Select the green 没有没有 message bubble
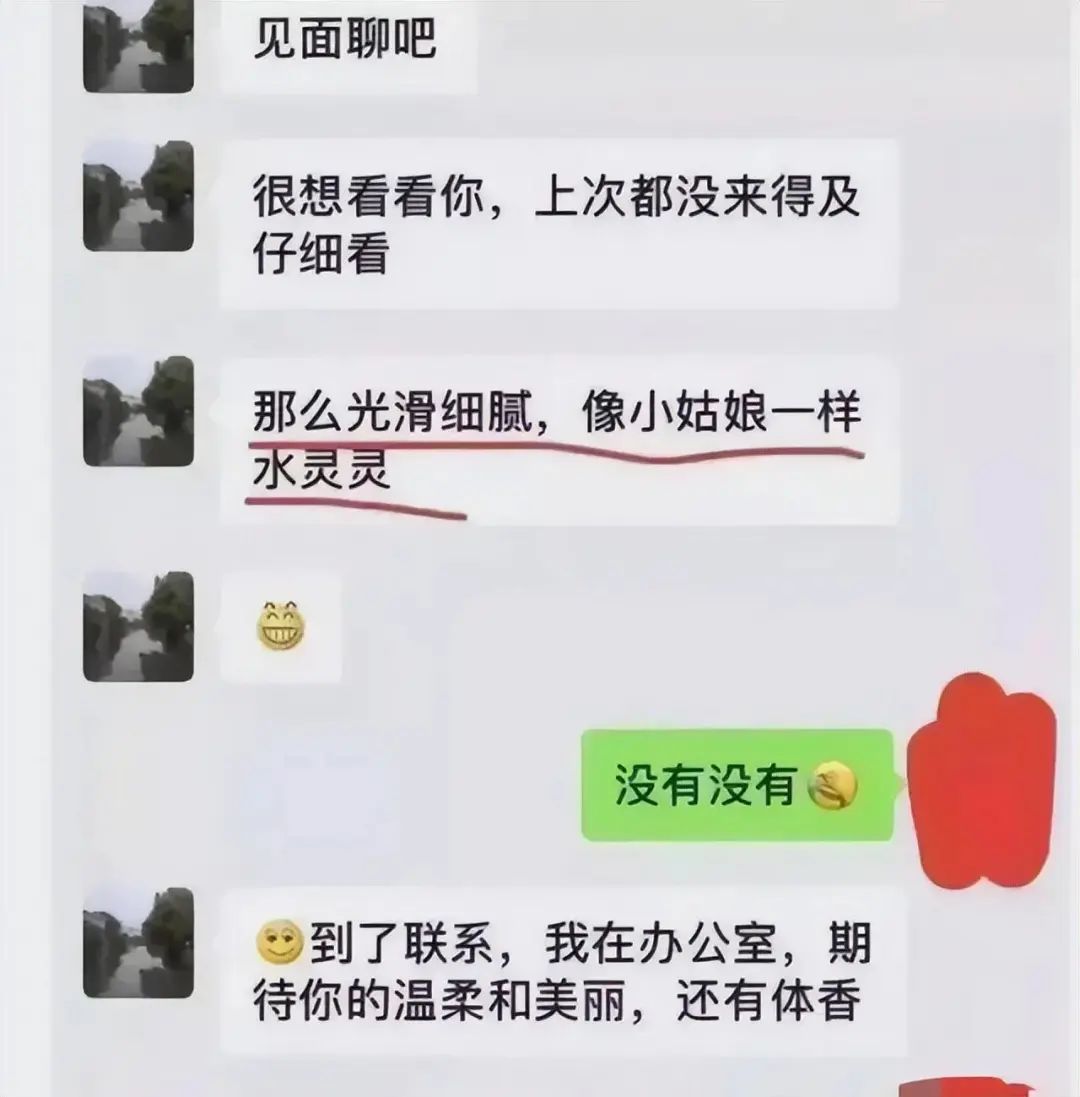 (x=737, y=785)
